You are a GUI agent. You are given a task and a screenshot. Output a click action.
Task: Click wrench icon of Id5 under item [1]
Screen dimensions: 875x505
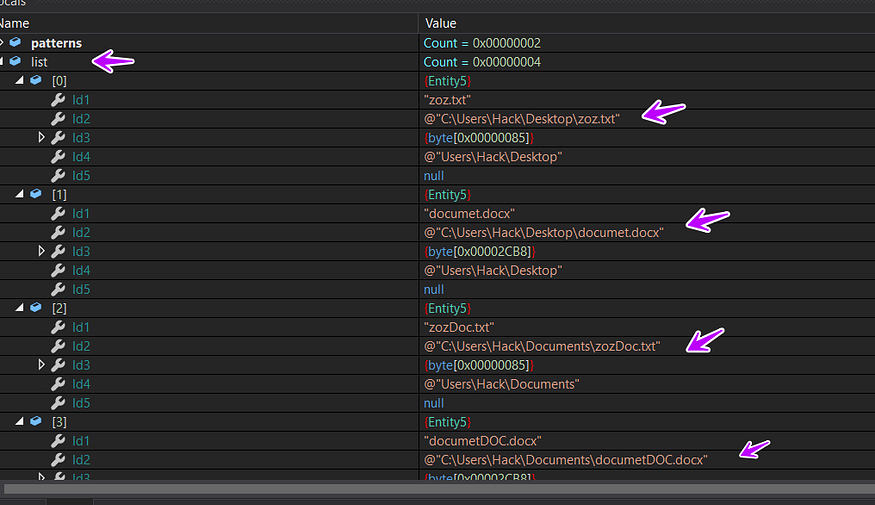click(58, 289)
